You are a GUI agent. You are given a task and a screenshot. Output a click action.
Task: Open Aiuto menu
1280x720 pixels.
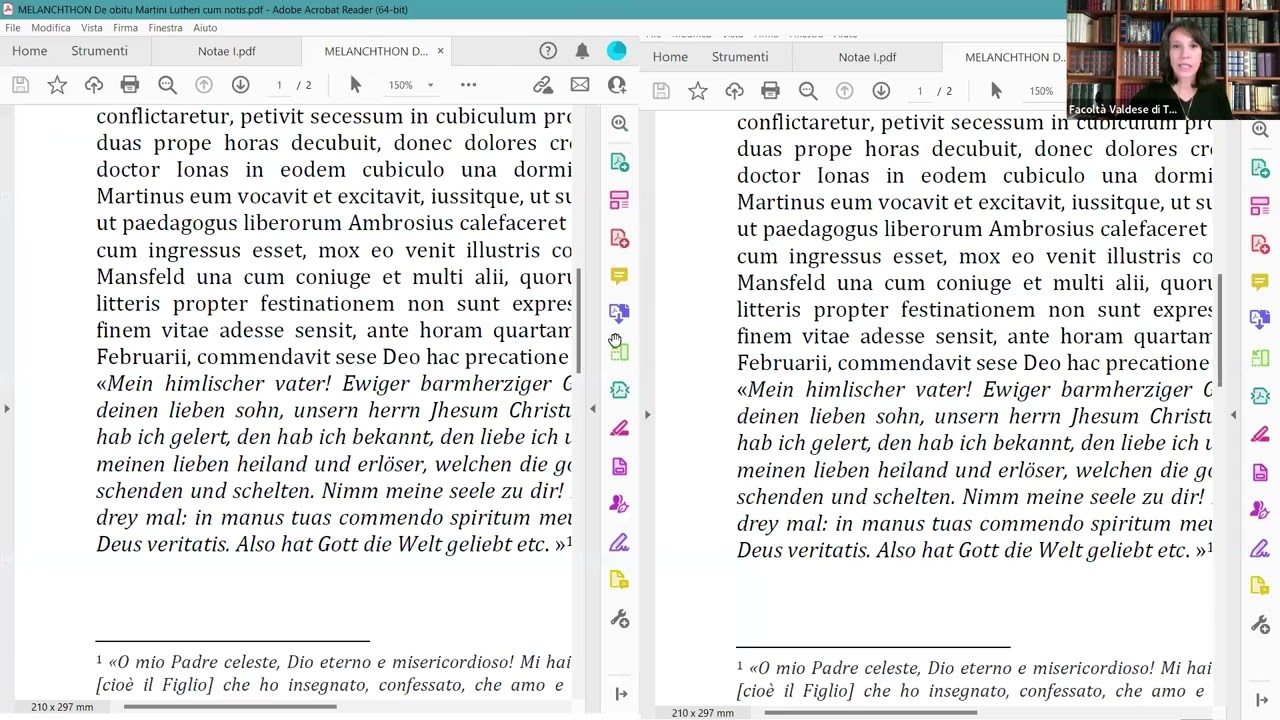[x=205, y=28]
